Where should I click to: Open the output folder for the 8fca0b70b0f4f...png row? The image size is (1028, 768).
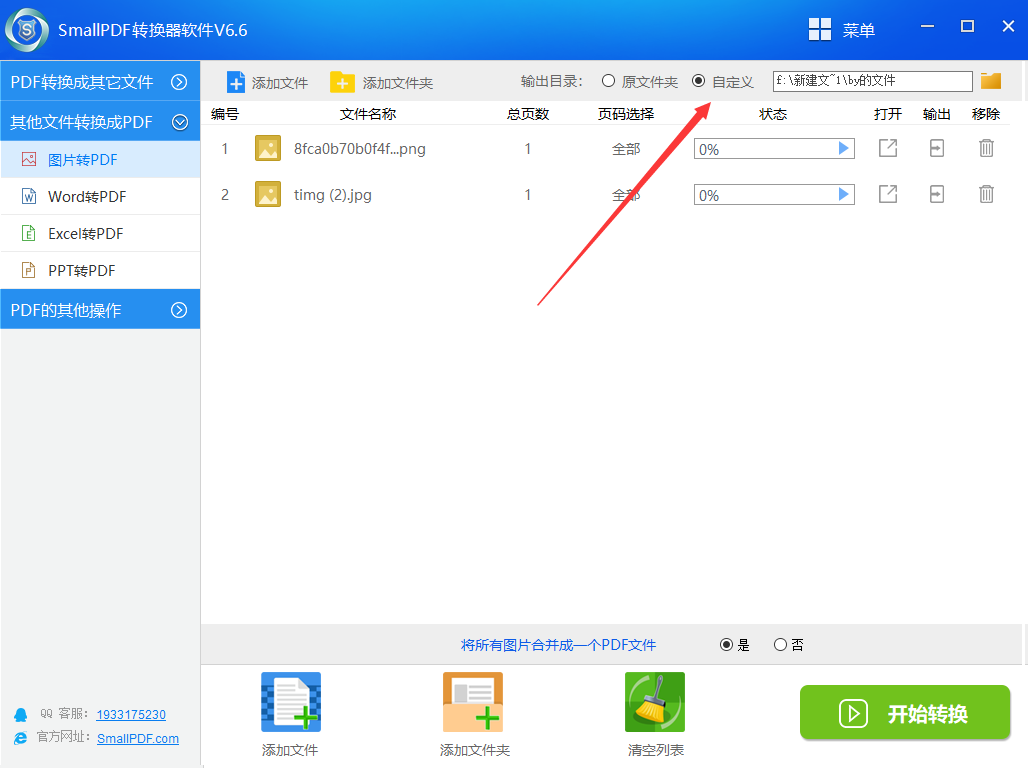[937, 148]
